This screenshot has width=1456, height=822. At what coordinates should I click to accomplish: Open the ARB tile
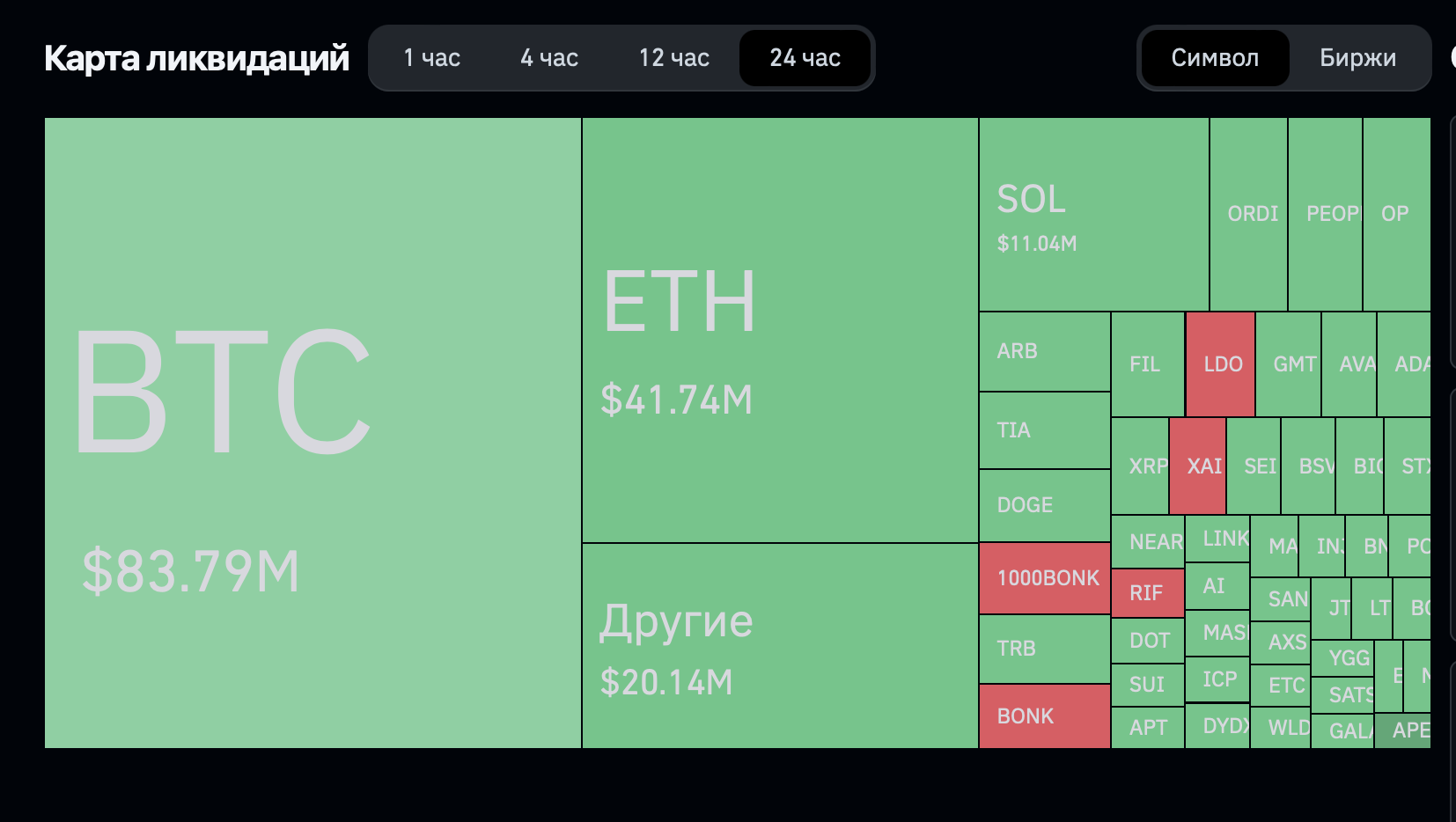pos(1045,351)
